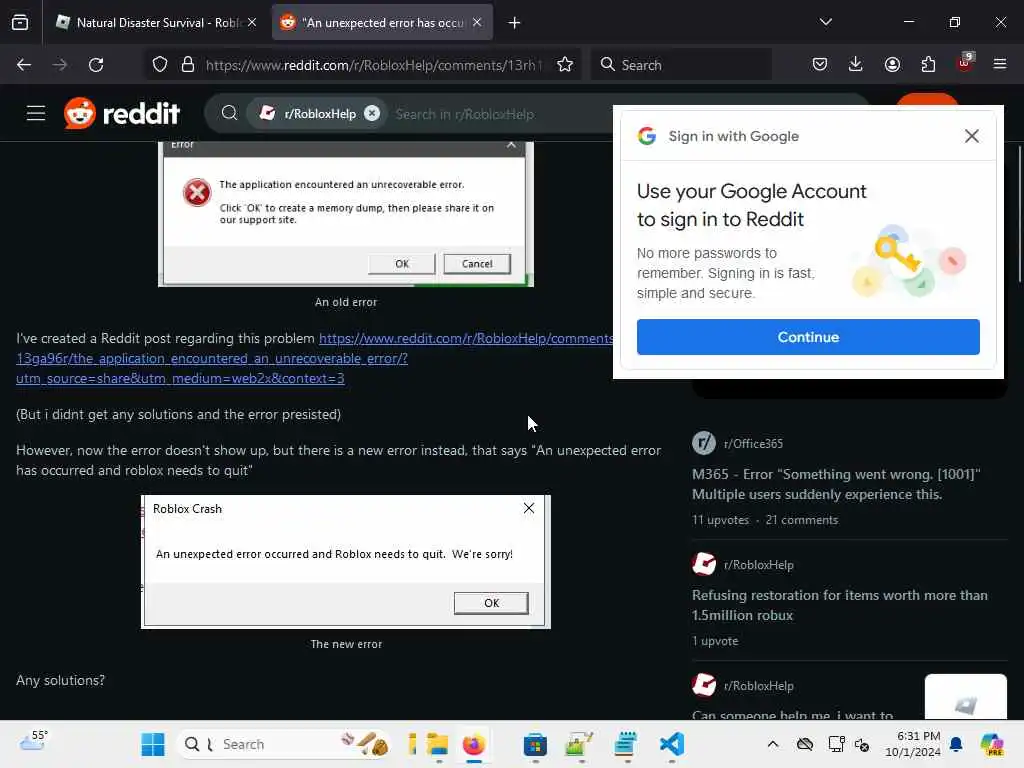Open the r/Office365 community link
This screenshot has height=768, width=1024.
[753, 443]
